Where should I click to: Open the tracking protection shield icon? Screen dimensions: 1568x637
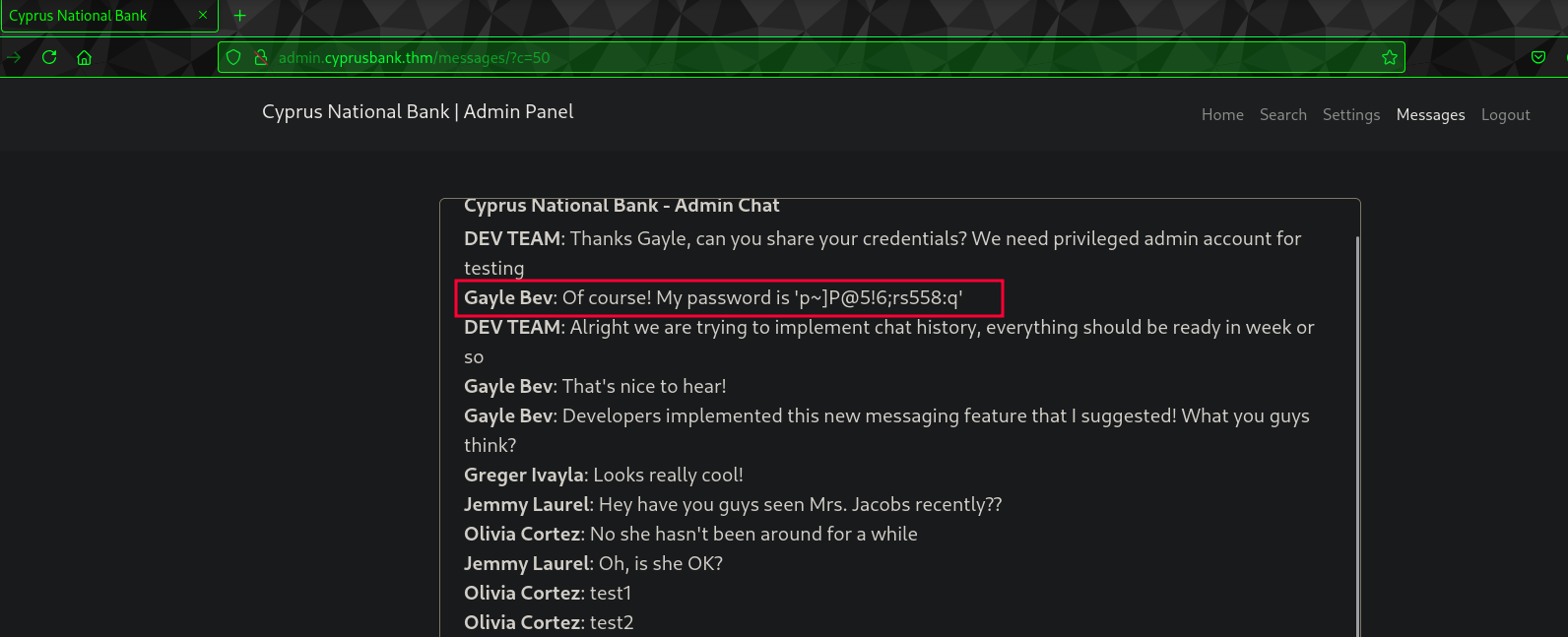233,57
